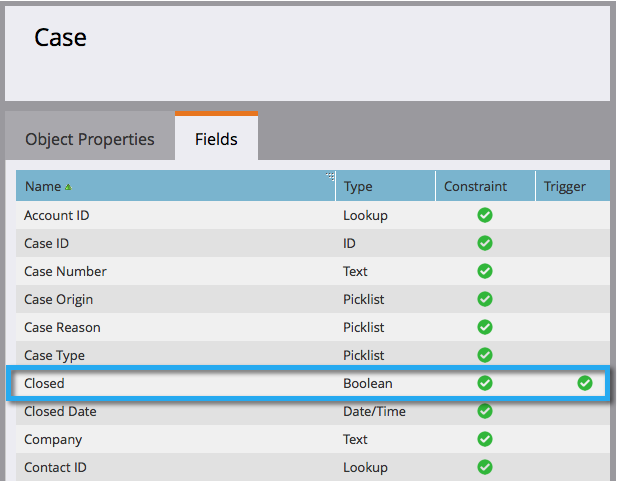Click Text type in Case Number row

click(355, 271)
